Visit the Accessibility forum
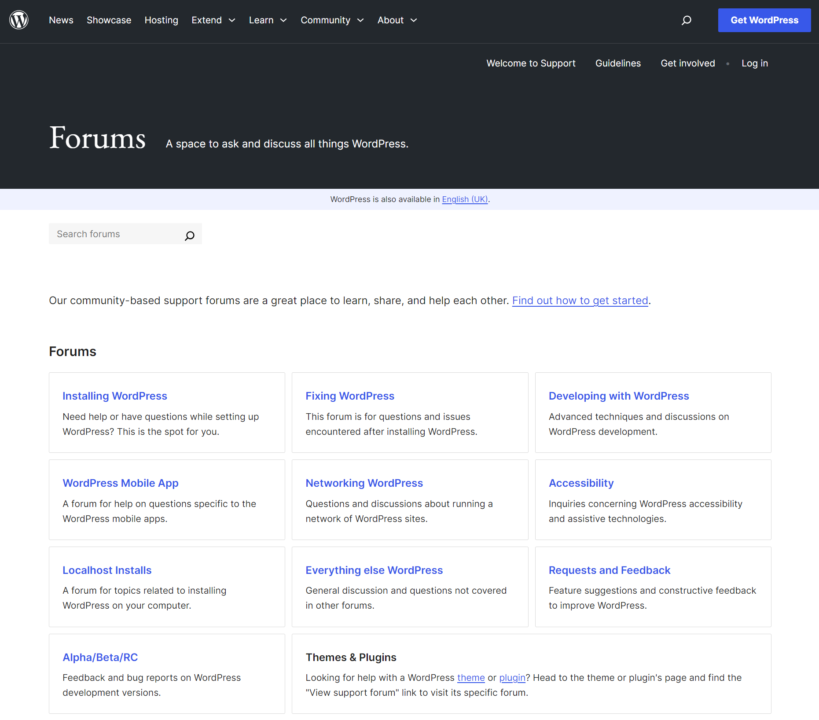Image resolution: width=819 pixels, height=720 pixels. (581, 483)
